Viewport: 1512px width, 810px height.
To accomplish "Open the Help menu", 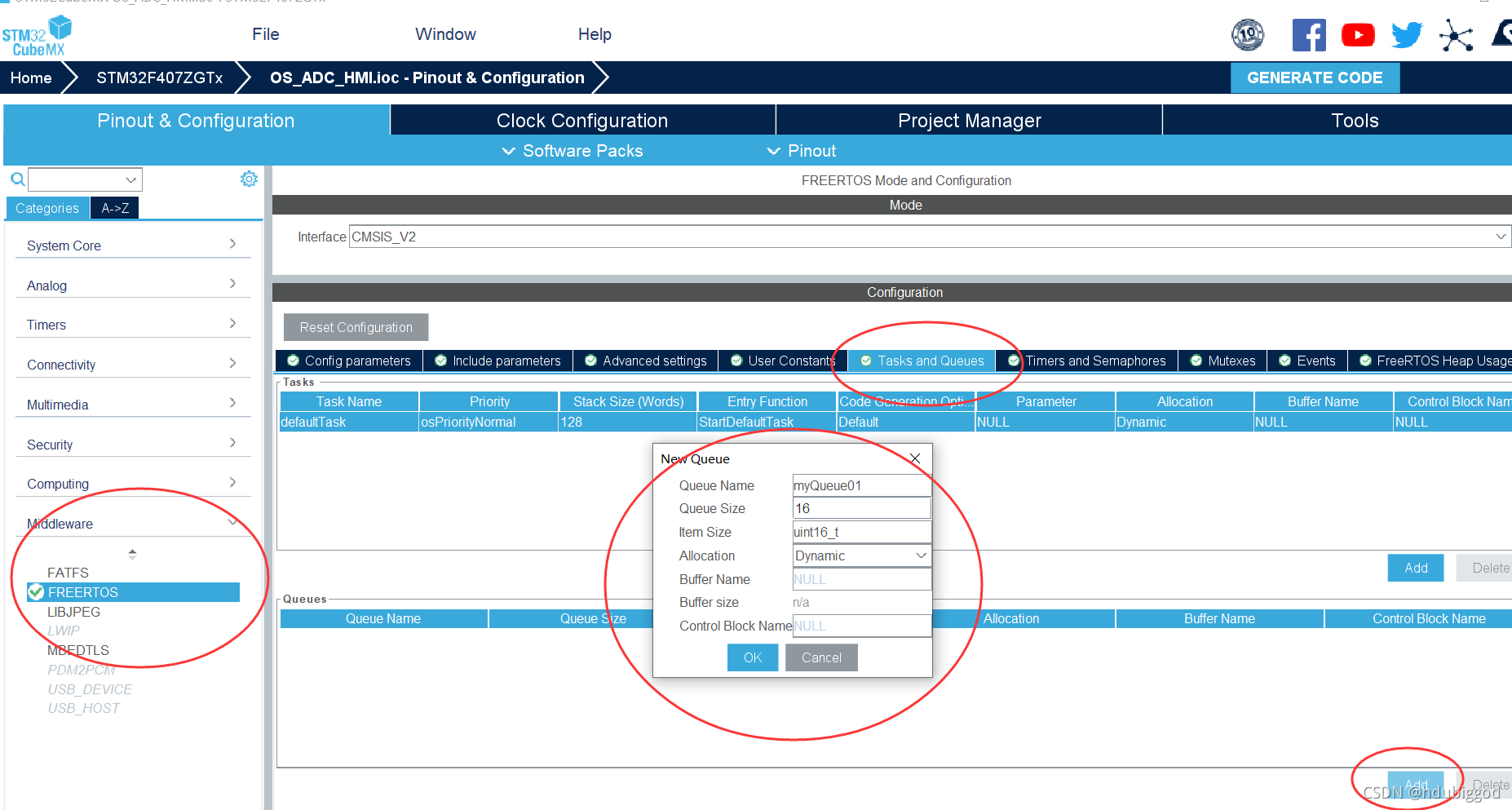I will (x=595, y=34).
